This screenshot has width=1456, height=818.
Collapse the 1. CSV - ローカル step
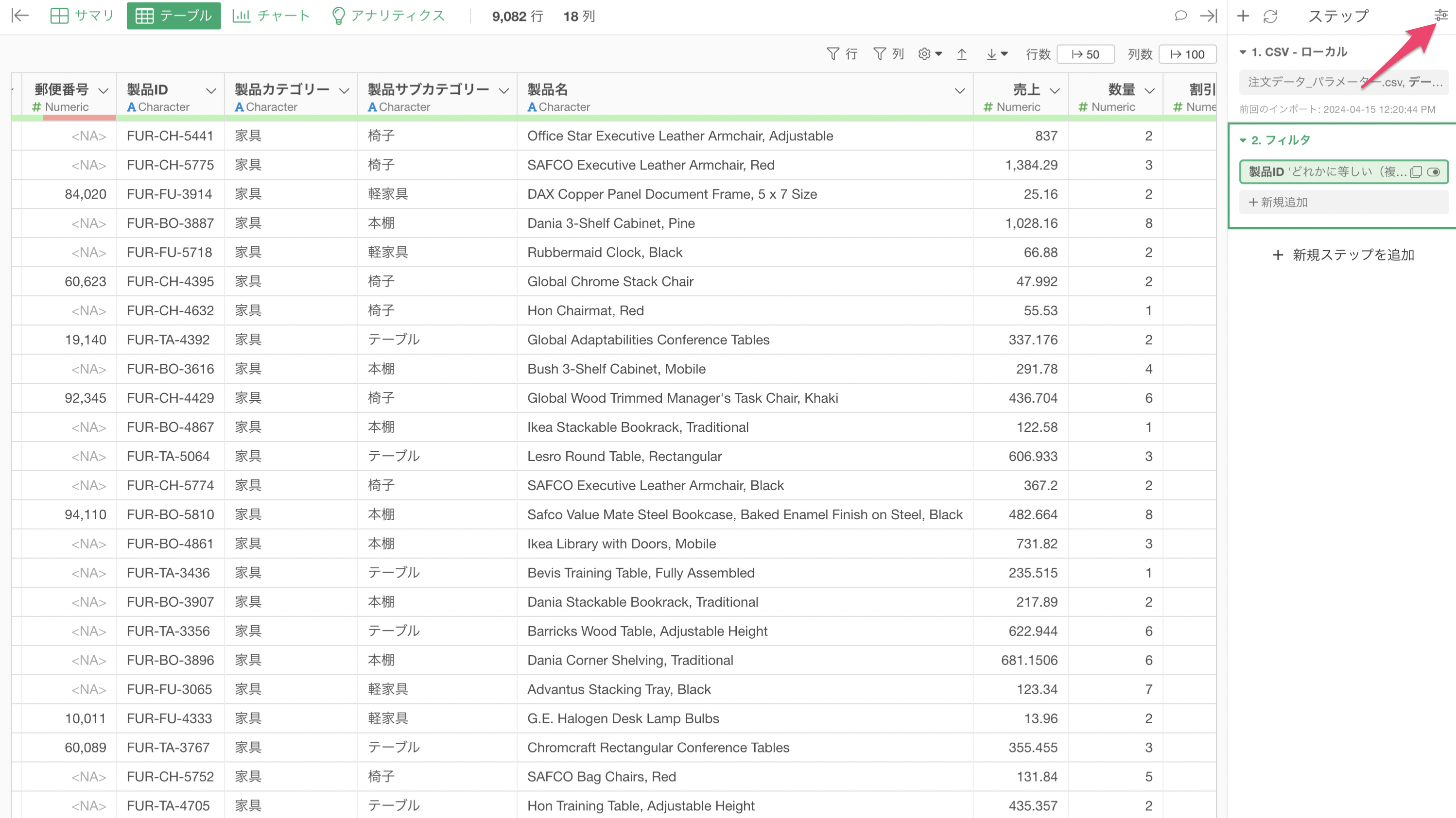(x=1243, y=52)
